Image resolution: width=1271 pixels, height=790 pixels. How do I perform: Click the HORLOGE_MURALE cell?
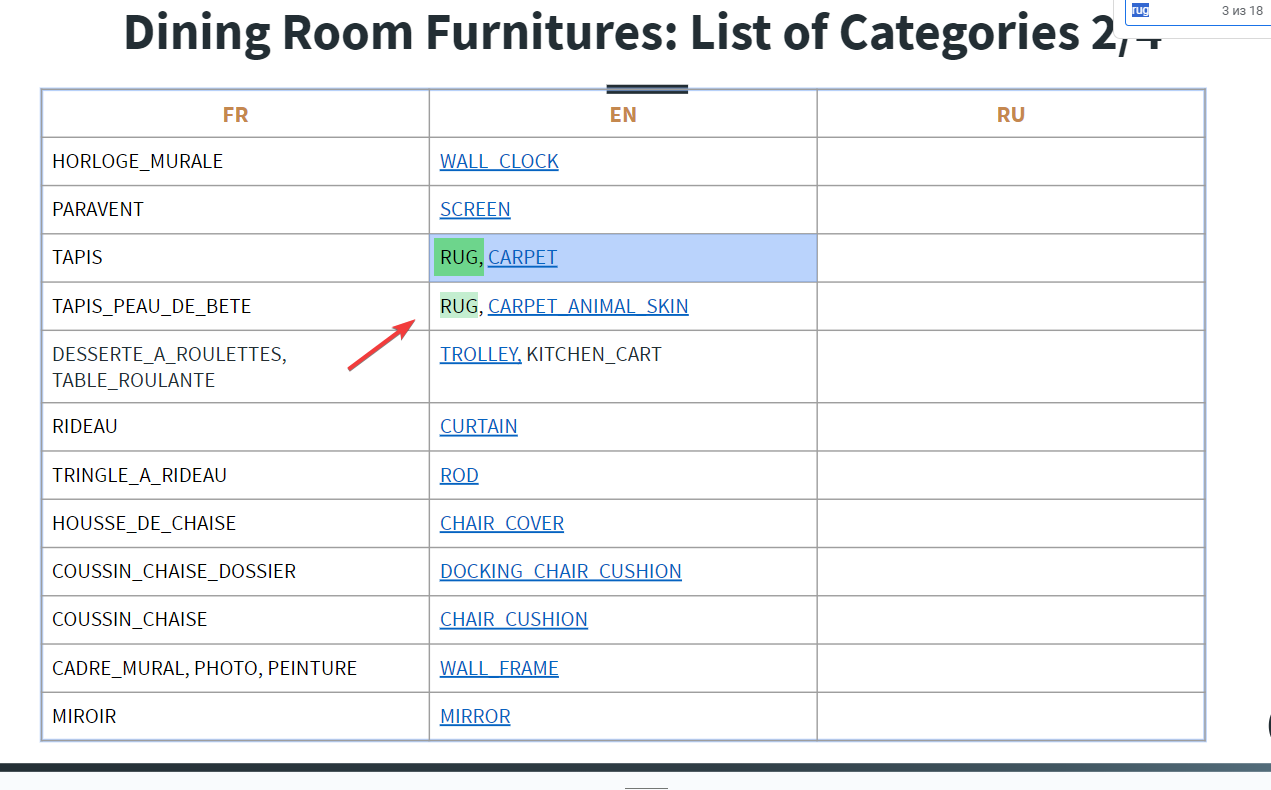(138, 162)
